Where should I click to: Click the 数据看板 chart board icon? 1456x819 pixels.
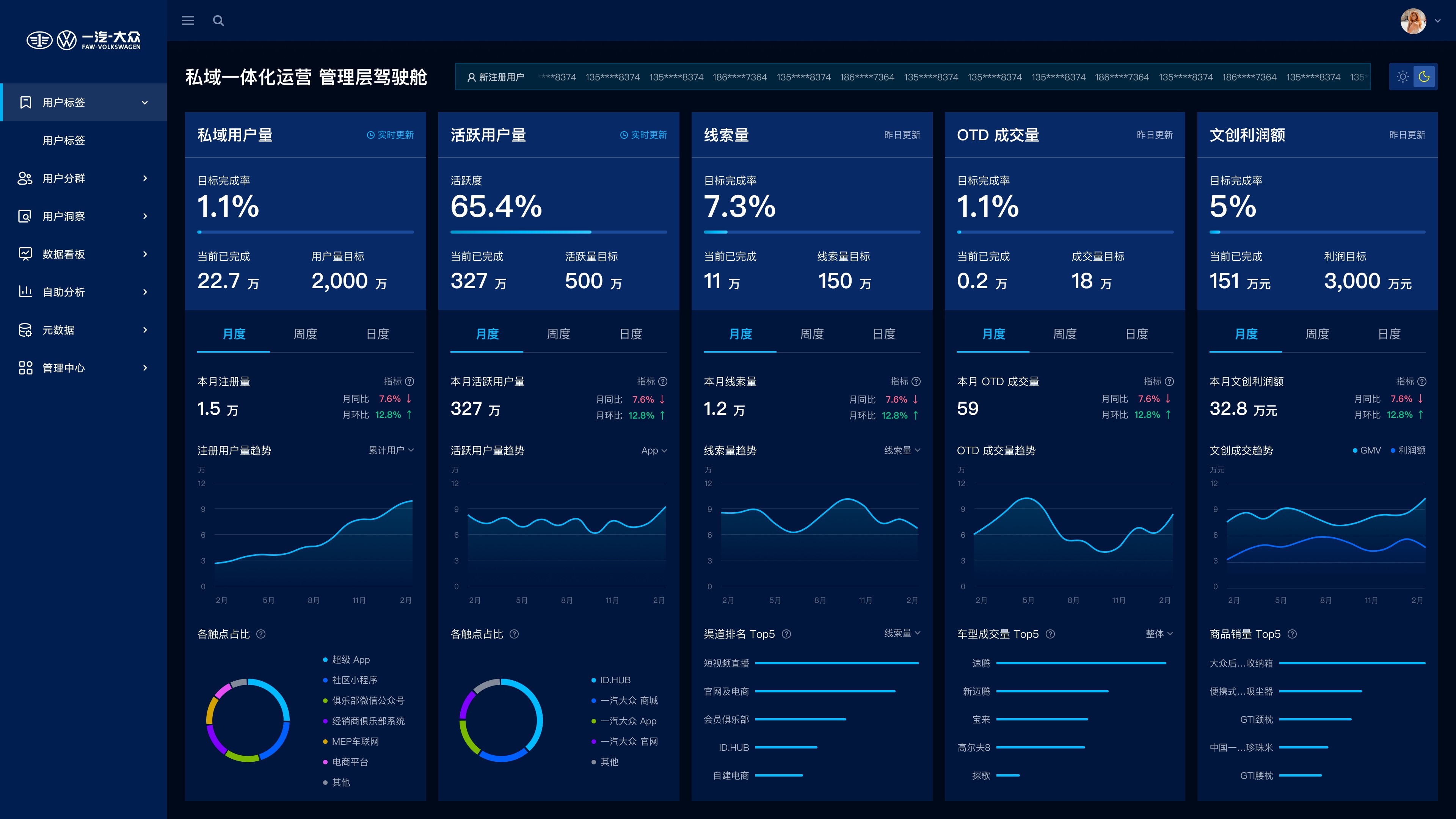[x=25, y=254]
